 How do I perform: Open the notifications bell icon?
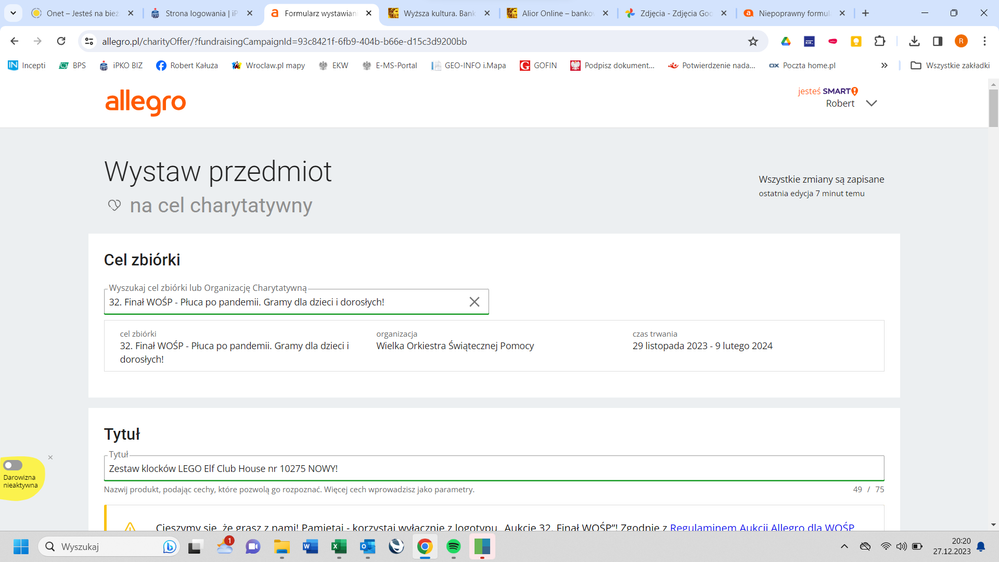(981, 547)
